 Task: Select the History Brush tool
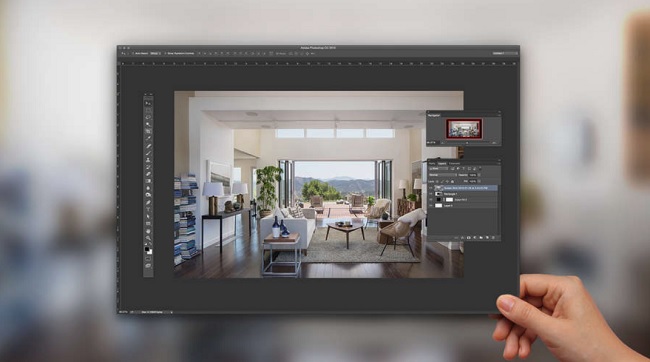tap(148, 167)
